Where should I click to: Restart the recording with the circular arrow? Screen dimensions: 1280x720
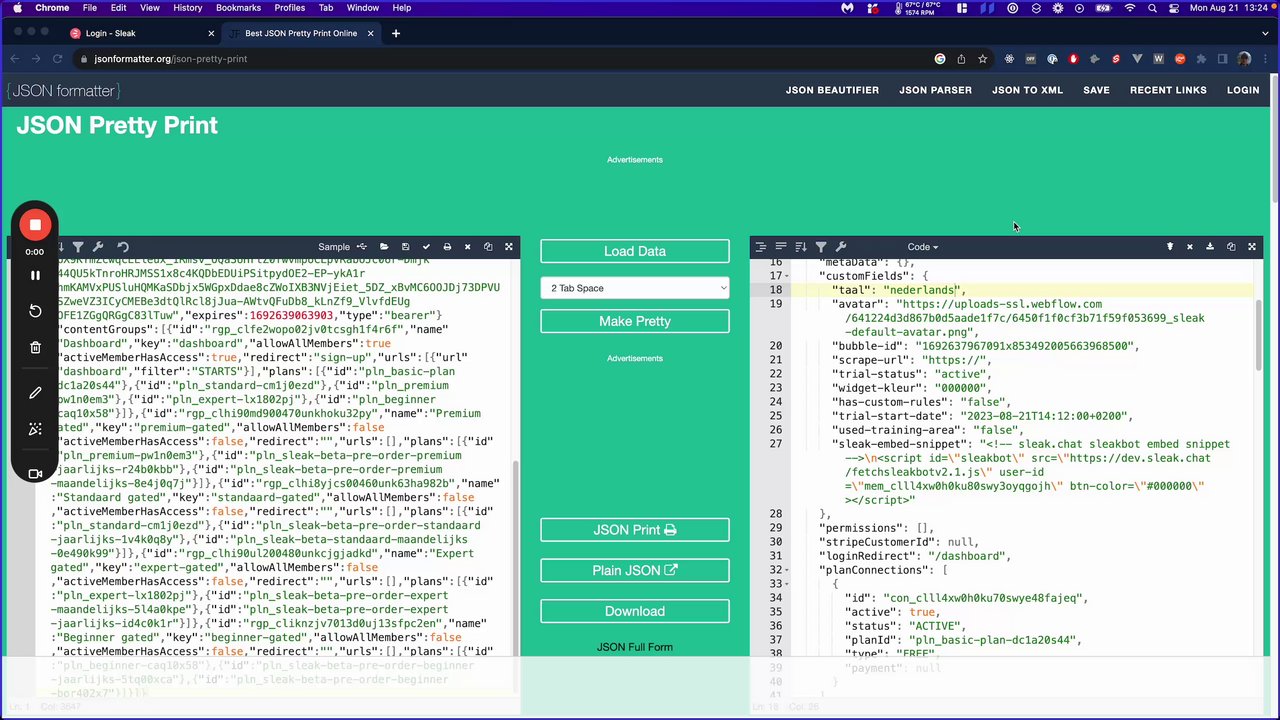(x=35, y=311)
